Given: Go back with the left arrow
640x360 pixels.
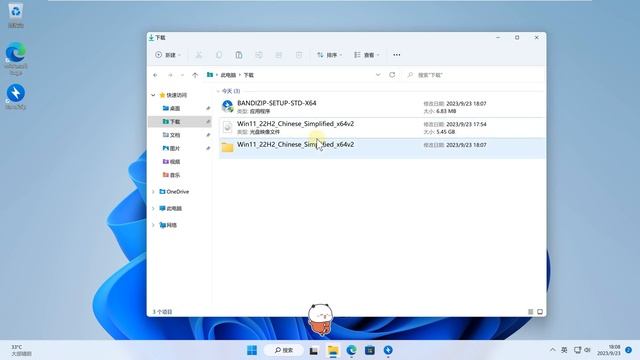Looking at the screenshot, I should click(156, 75).
